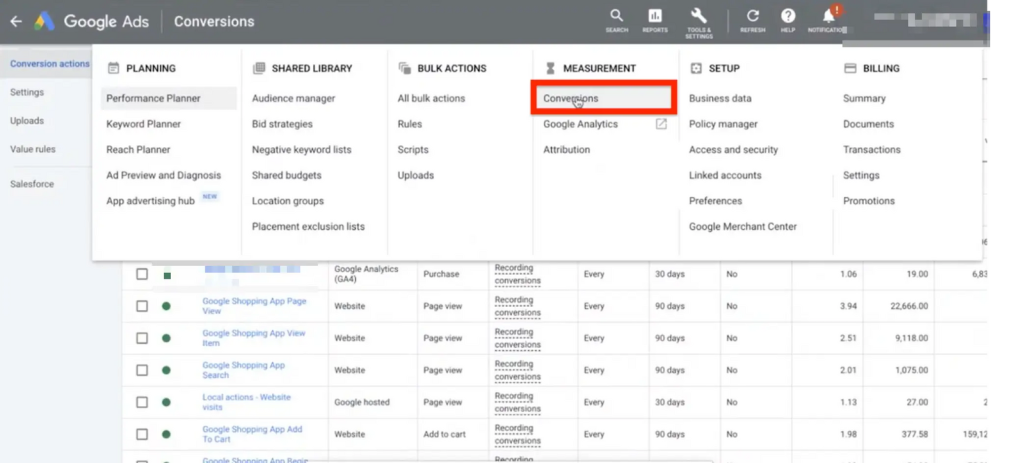
Task: Open Placement exclusion lists
Action: (x=308, y=227)
